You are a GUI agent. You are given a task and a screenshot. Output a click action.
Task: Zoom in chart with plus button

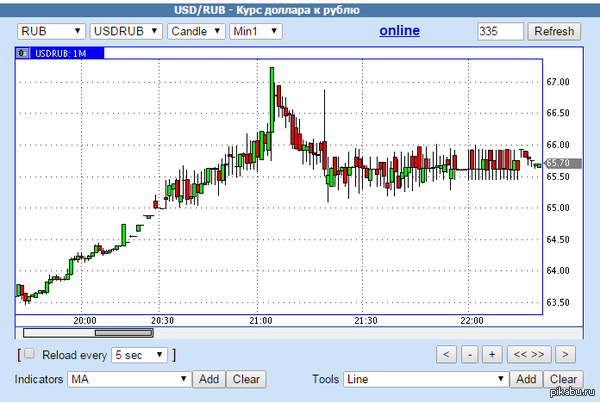click(x=492, y=354)
